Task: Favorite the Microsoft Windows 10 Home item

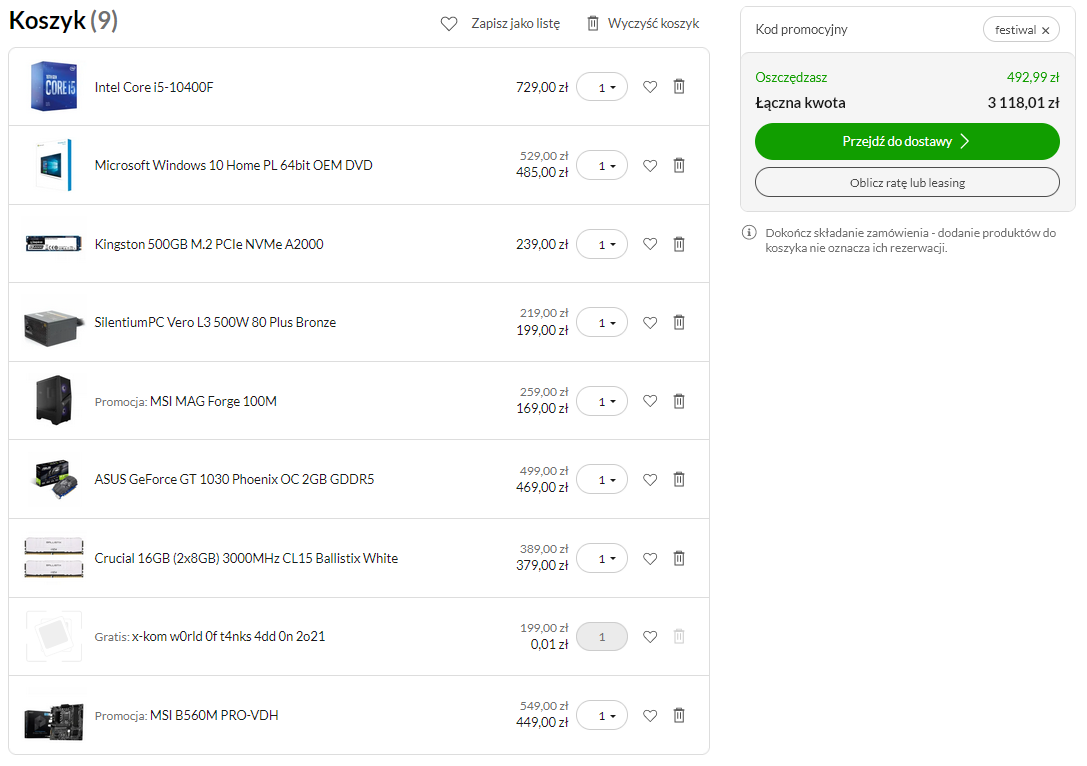Action: click(x=650, y=166)
